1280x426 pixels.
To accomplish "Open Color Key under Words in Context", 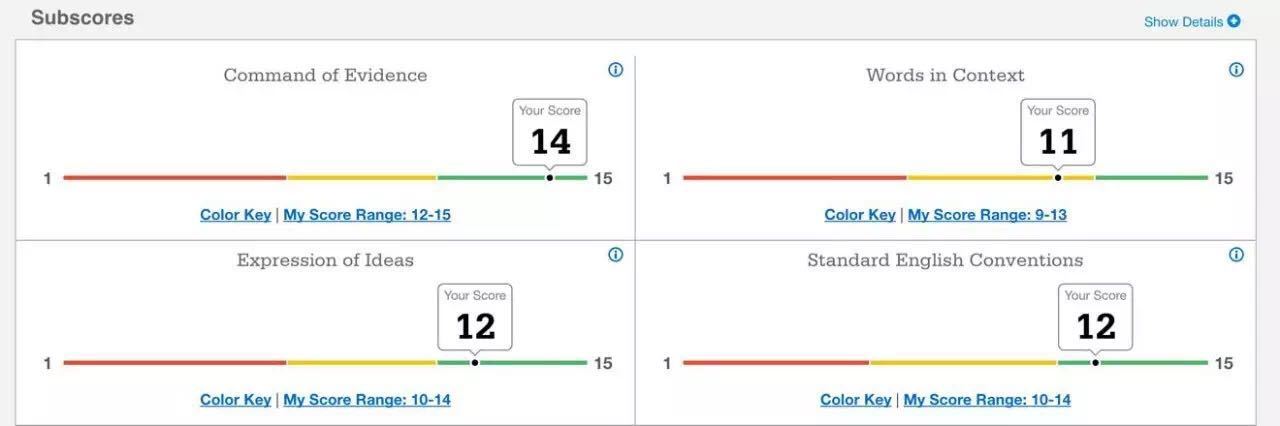I will [x=859, y=215].
